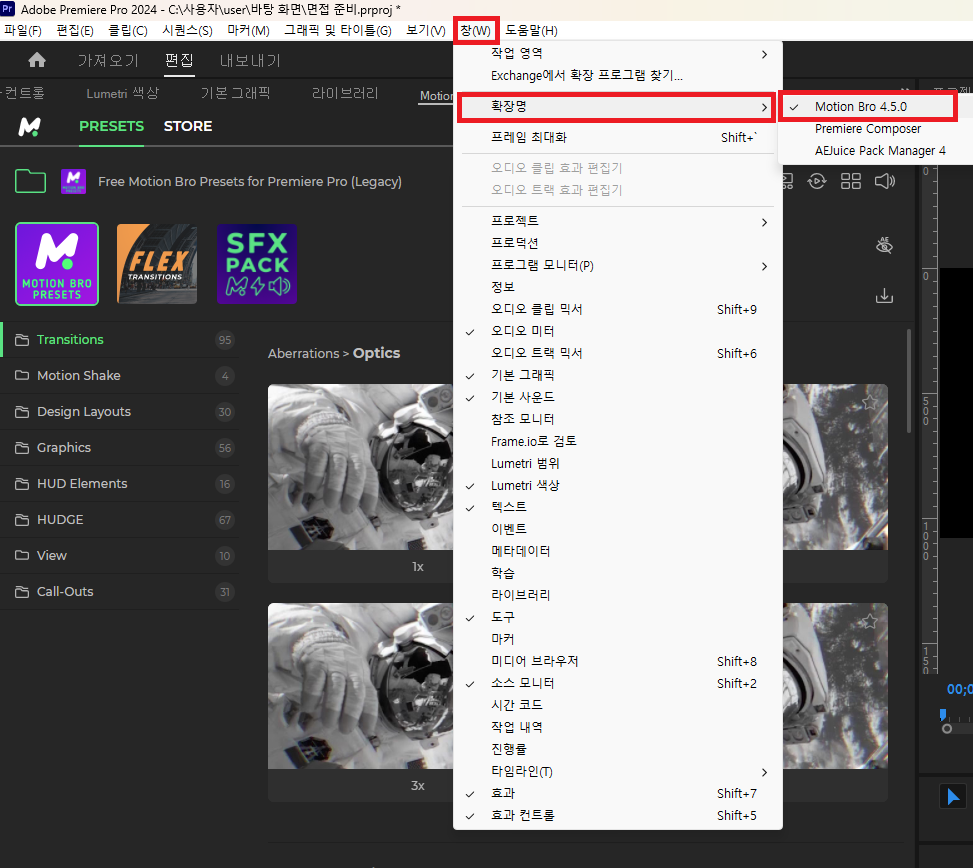The image size is (973, 868).
Task: Open the Transitions folder
Action: 119,339
